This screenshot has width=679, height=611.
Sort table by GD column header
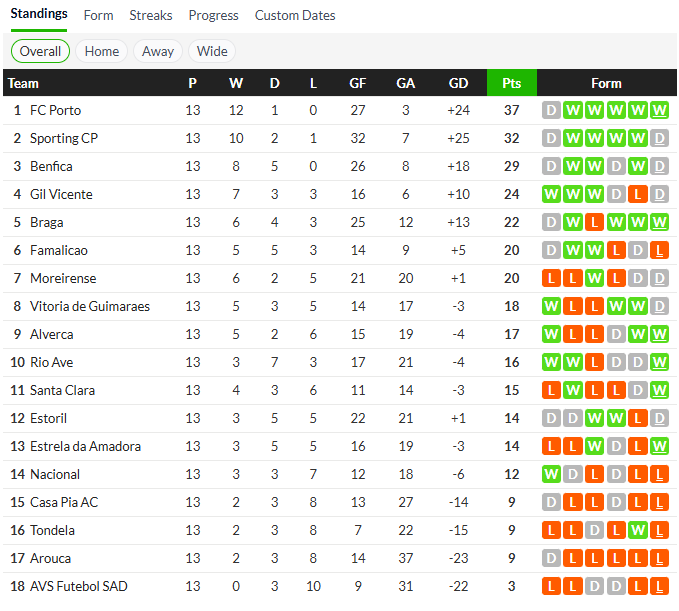tap(459, 83)
